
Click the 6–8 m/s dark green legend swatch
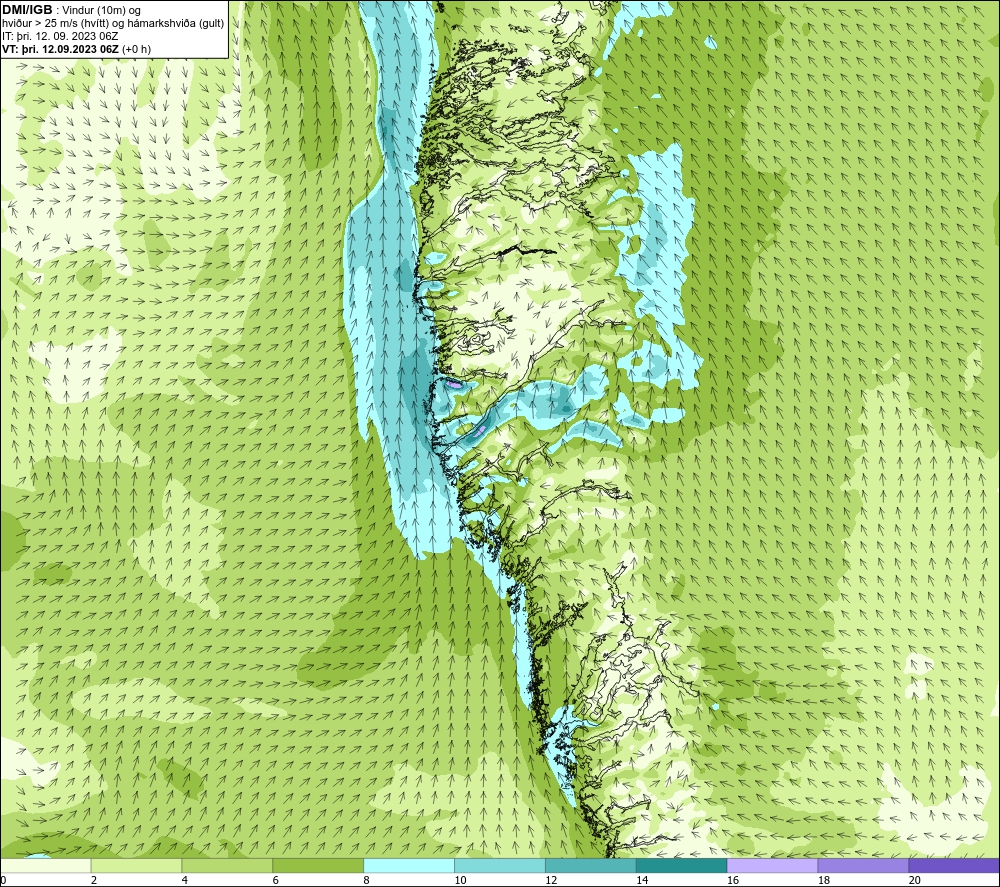tap(318, 865)
